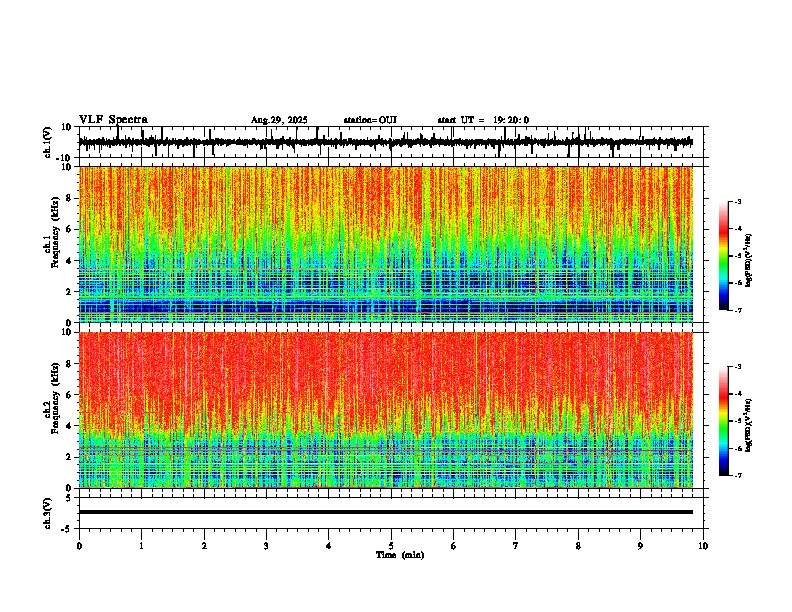
Task: Click the "-7" value below ch.2 colorbar
Action: click(737, 475)
